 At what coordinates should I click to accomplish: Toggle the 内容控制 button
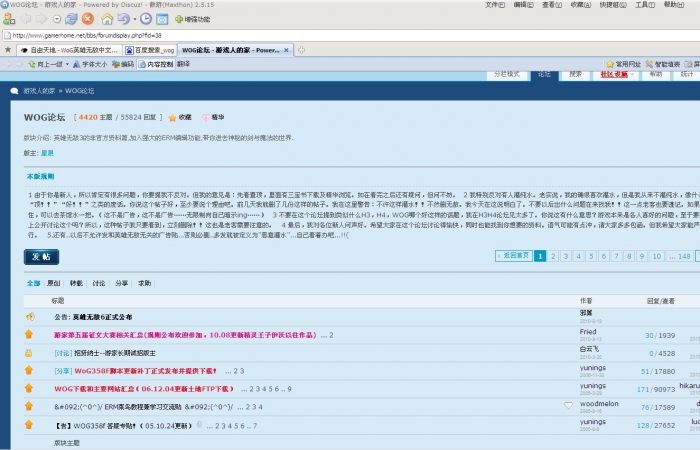[156, 64]
